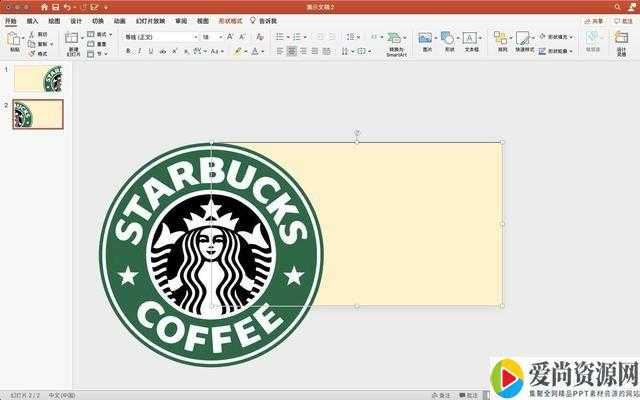Open the Shape Format (形状格式) tab
This screenshot has height=400, width=640.
coord(231,20)
